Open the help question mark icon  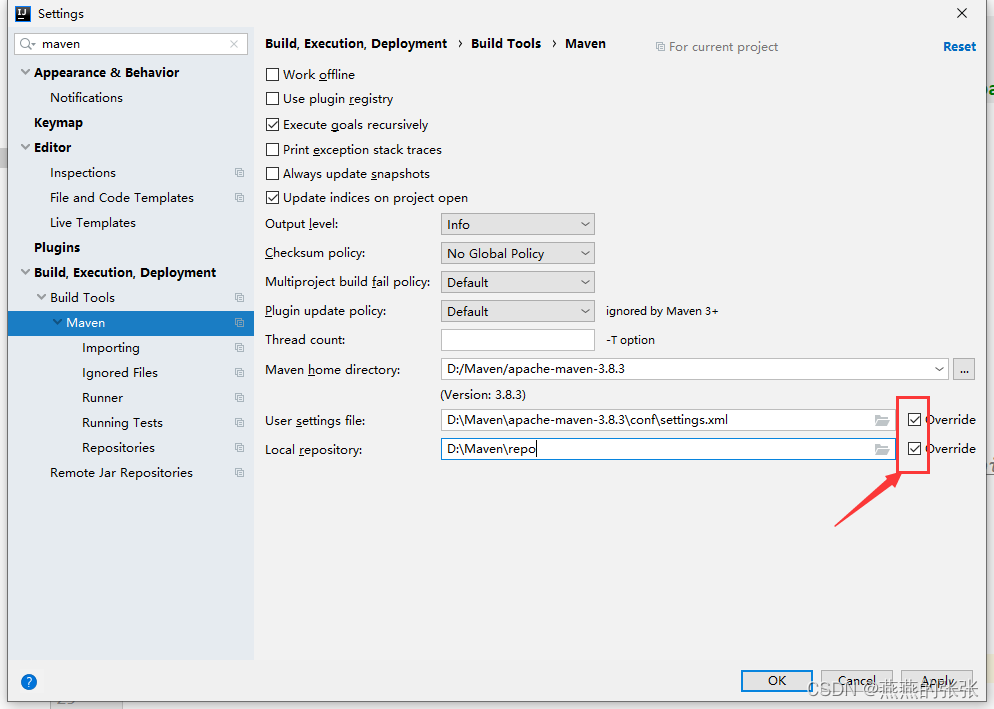point(29,682)
